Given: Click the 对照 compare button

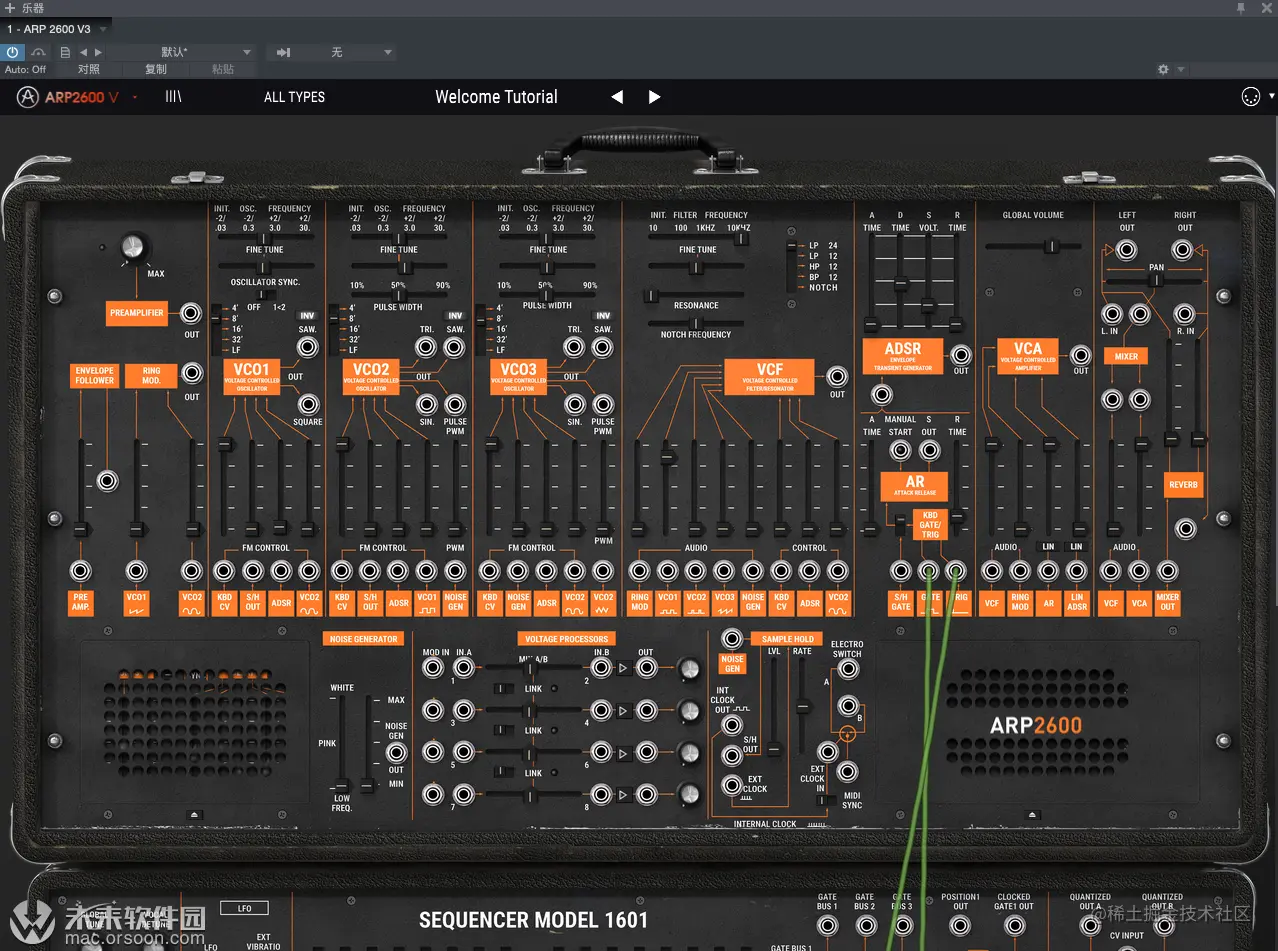Looking at the screenshot, I should [x=89, y=69].
